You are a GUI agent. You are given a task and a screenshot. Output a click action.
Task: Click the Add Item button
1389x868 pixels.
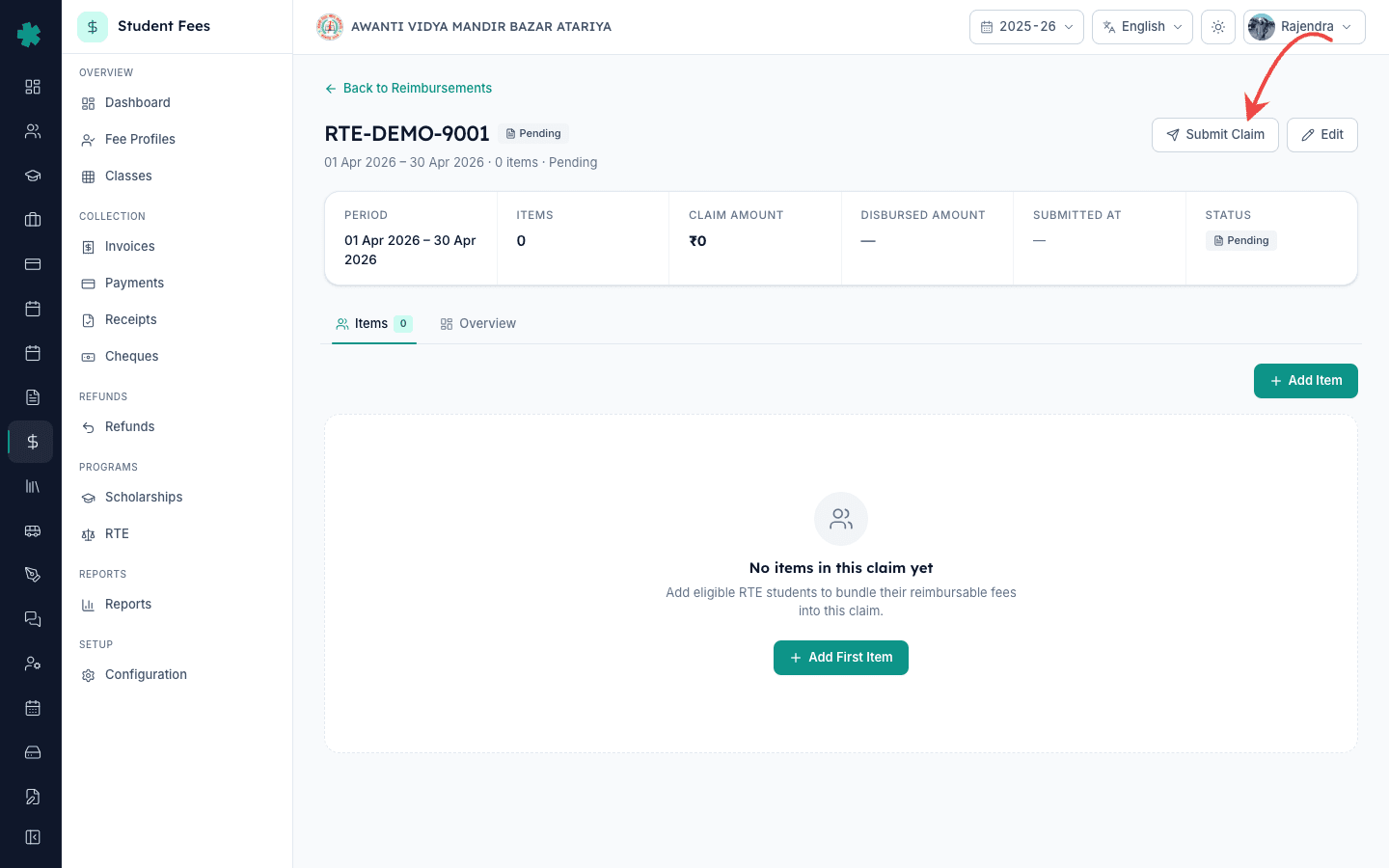[x=1306, y=381]
